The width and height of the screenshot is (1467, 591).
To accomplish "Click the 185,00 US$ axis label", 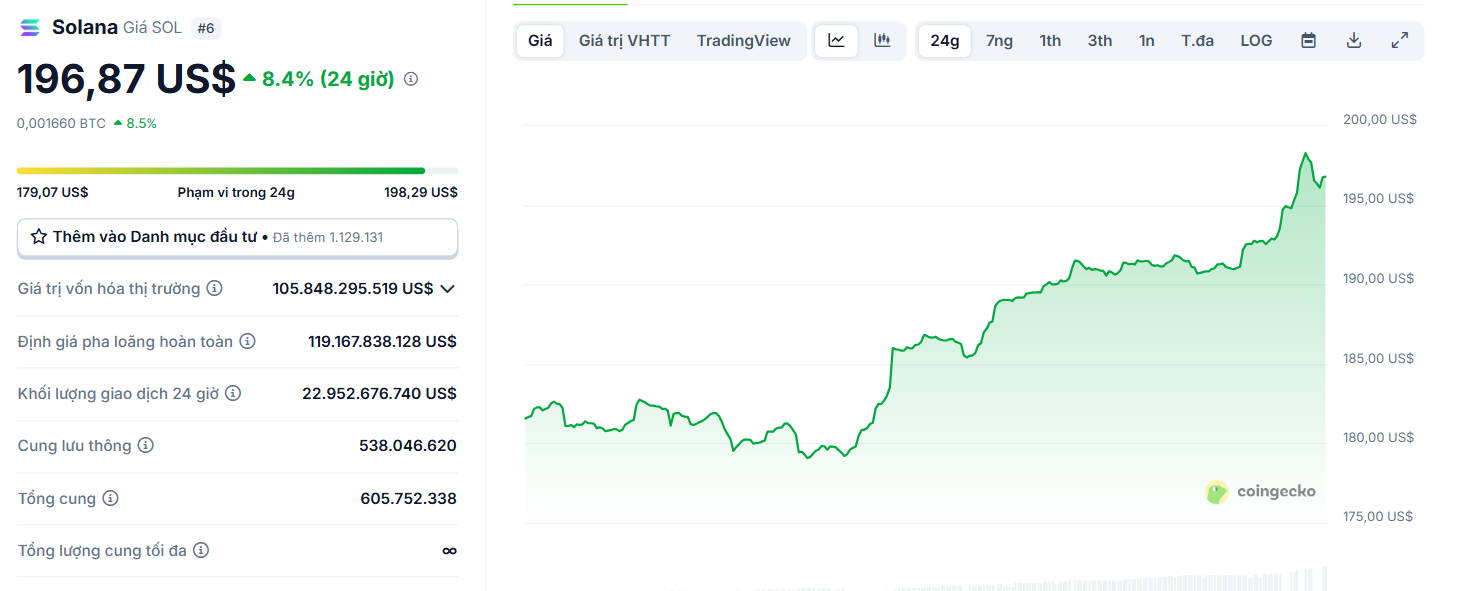I will coord(1378,358).
